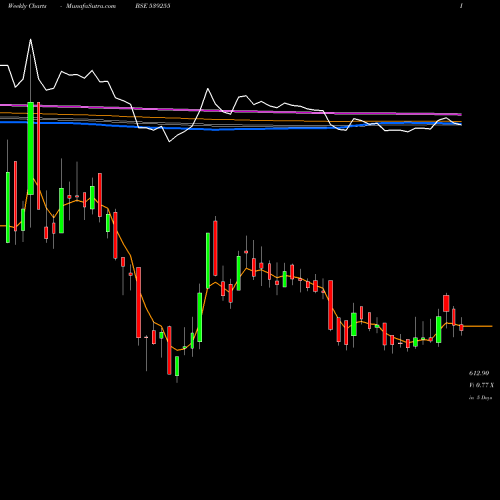Click the 612.99 price value
Image resolution: width=500 pixels, height=500 pixels.
point(479,373)
